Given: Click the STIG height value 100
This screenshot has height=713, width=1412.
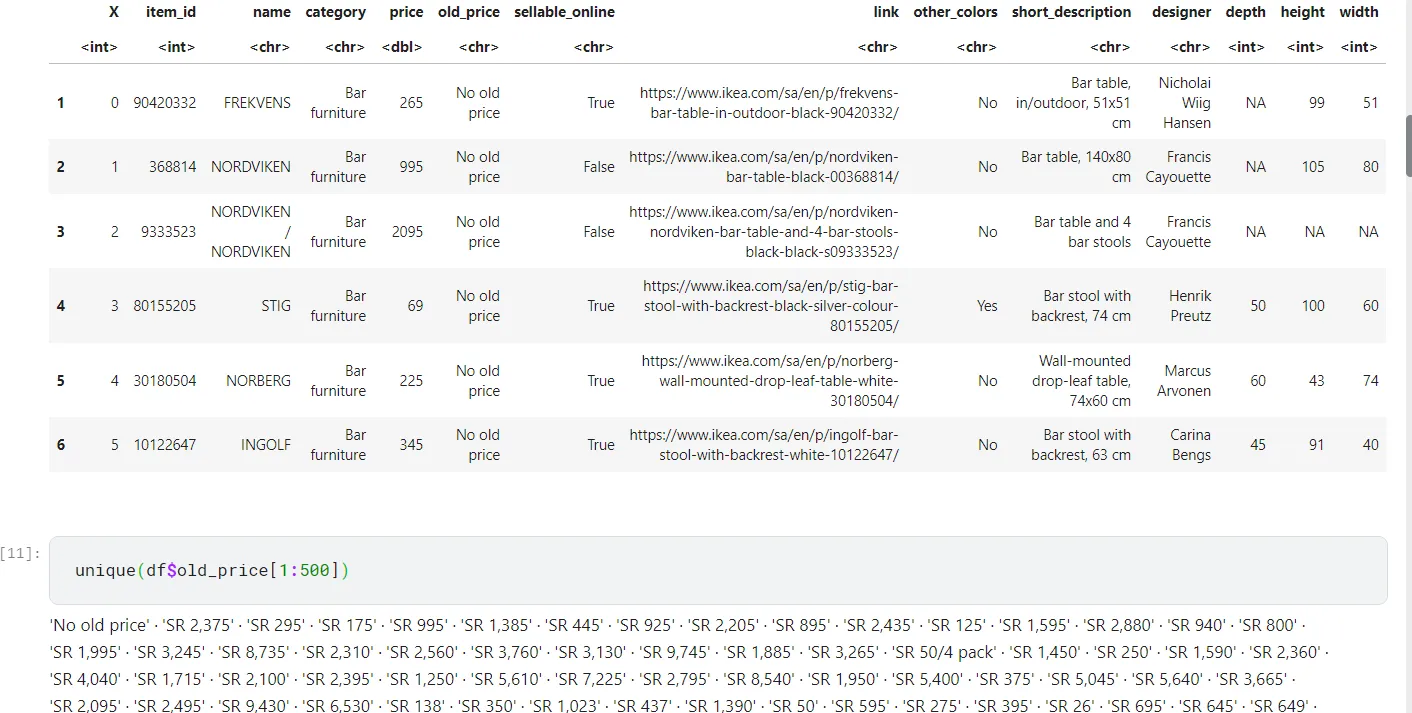Looking at the screenshot, I should click(x=1313, y=306).
